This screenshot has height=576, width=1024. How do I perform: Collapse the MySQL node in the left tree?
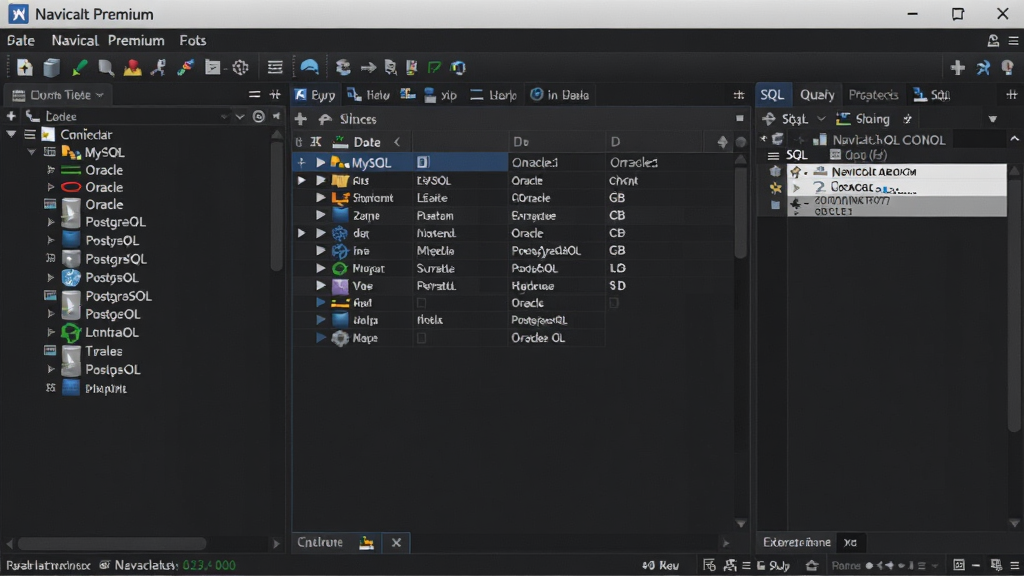coord(31,152)
